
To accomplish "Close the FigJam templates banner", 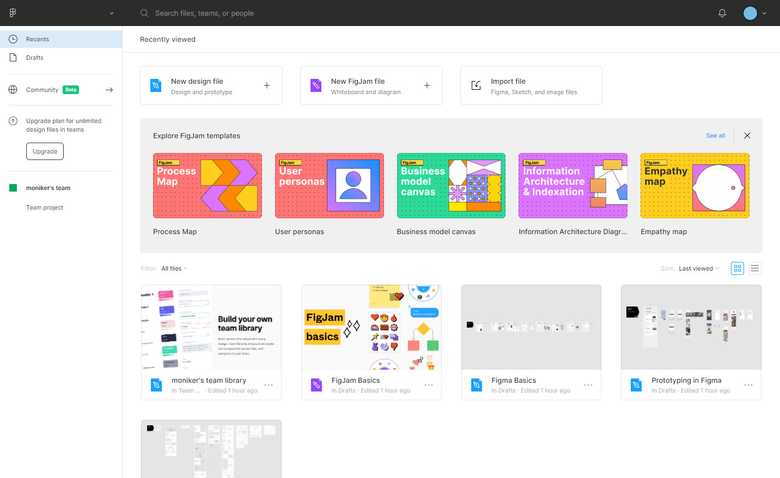I will [747, 135].
